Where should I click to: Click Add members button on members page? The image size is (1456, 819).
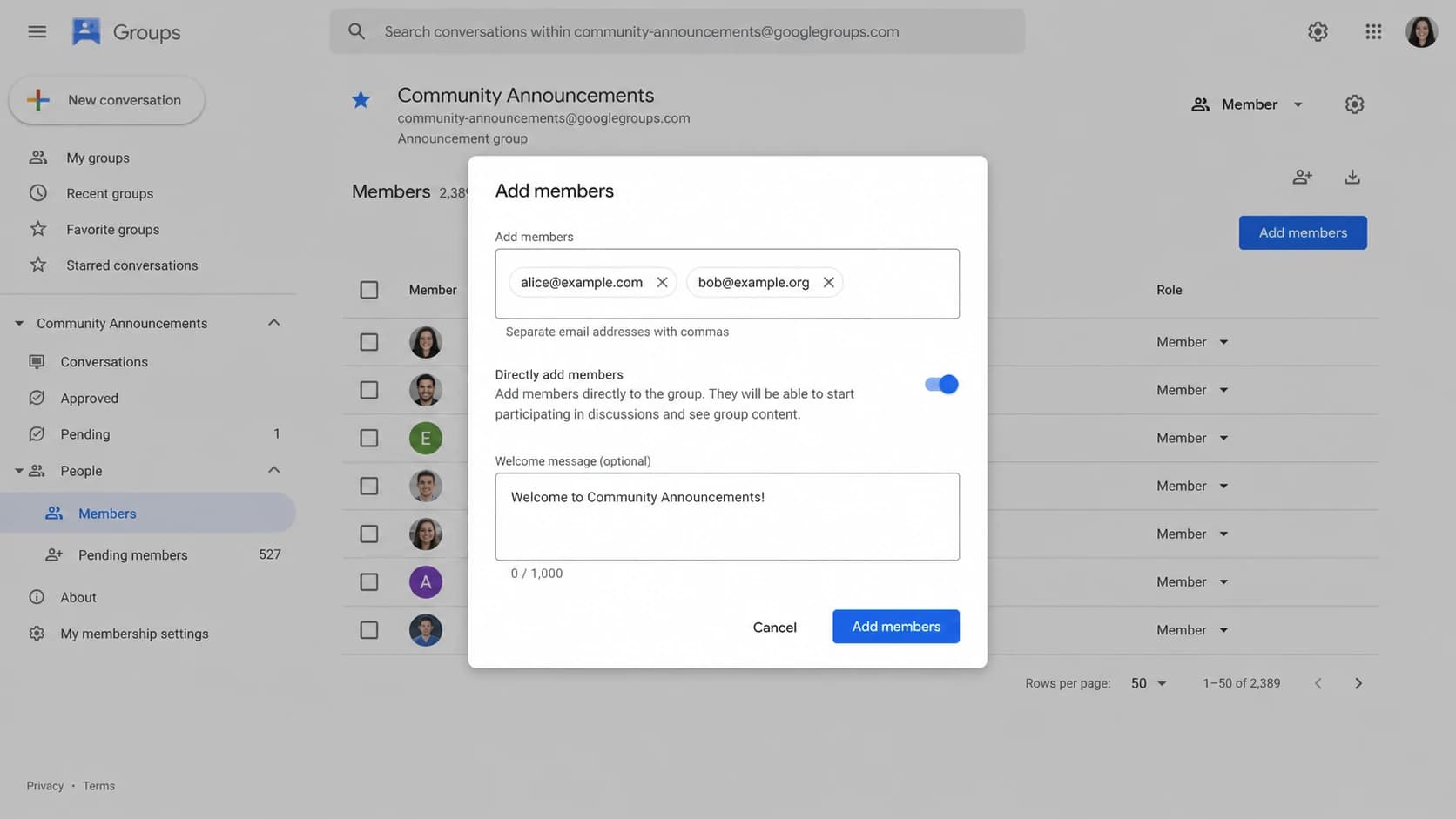pos(1302,233)
